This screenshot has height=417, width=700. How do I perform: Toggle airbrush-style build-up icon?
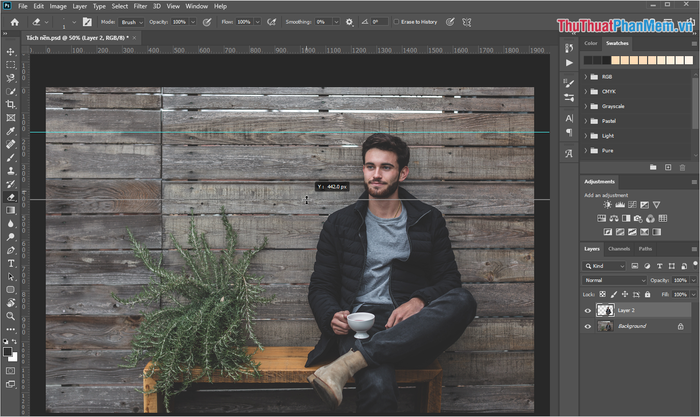point(271,22)
